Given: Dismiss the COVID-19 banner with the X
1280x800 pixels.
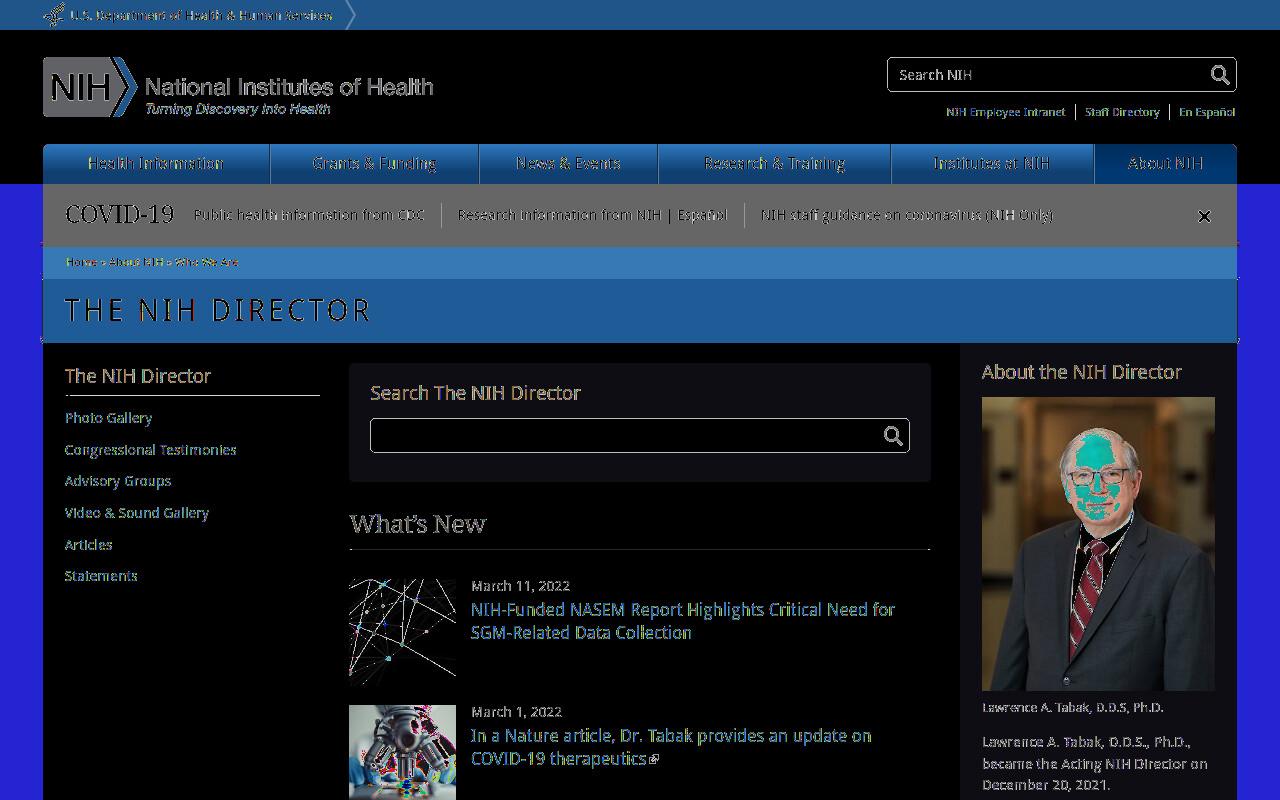Looking at the screenshot, I should pyautogui.click(x=1204, y=216).
